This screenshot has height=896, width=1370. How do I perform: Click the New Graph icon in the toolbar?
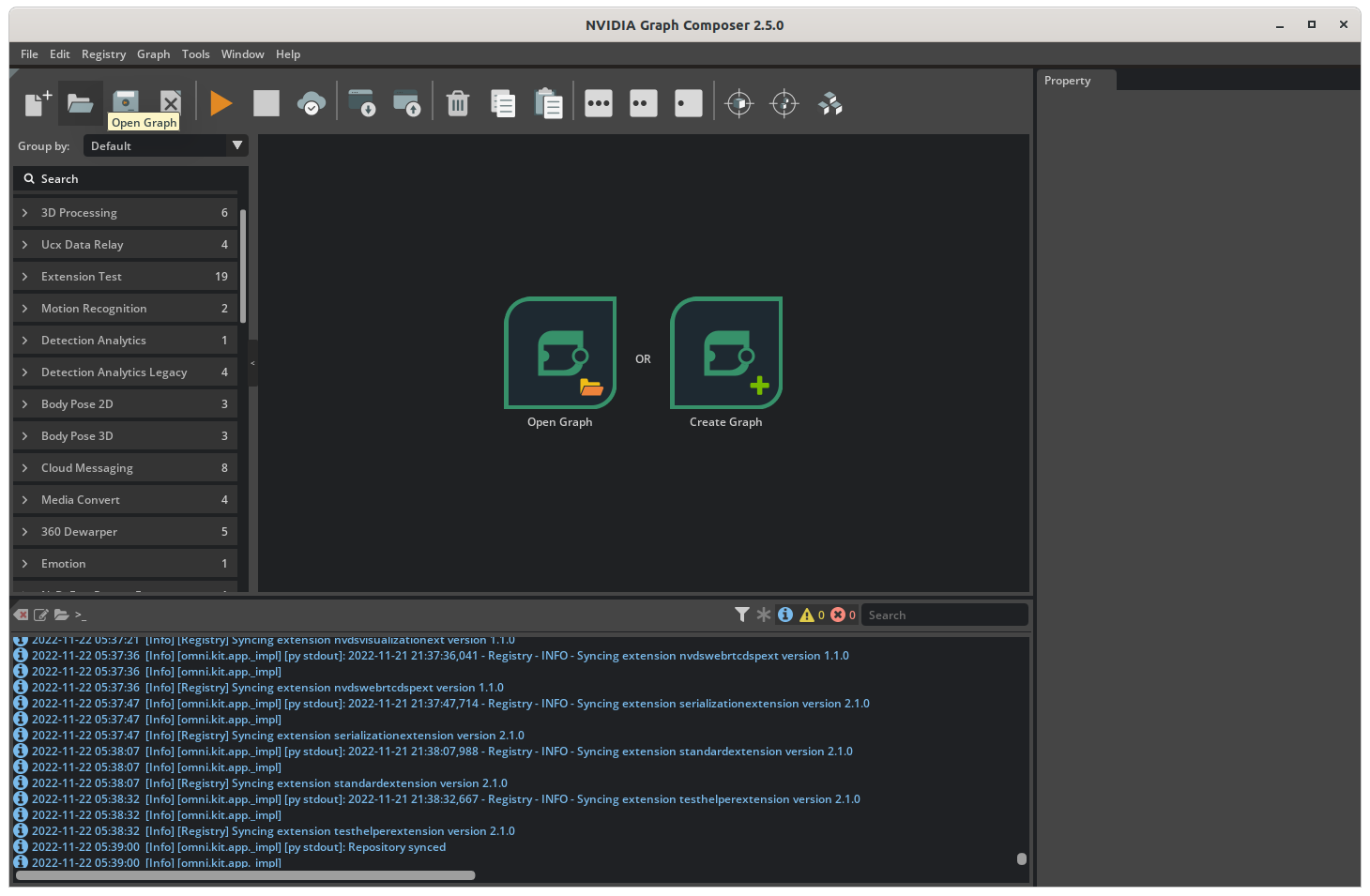point(36,103)
